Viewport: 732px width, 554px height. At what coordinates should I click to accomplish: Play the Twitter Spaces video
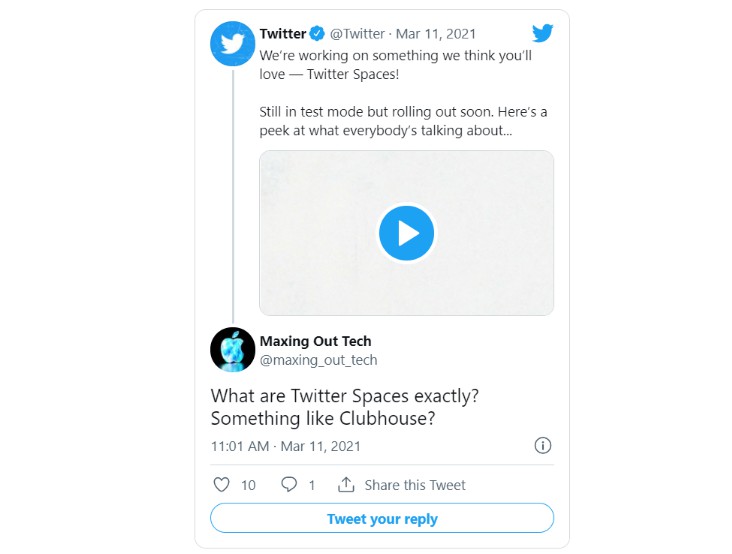[406, 233]
